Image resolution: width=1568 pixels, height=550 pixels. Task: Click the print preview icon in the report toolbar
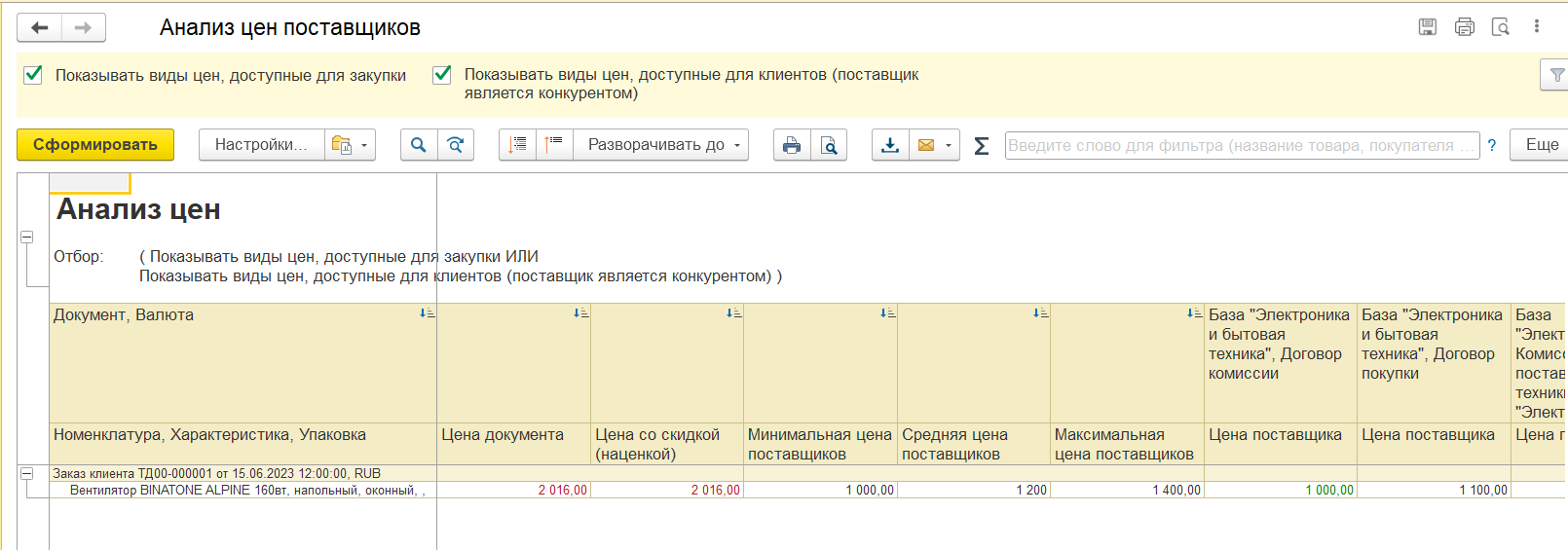coord(829,145)
